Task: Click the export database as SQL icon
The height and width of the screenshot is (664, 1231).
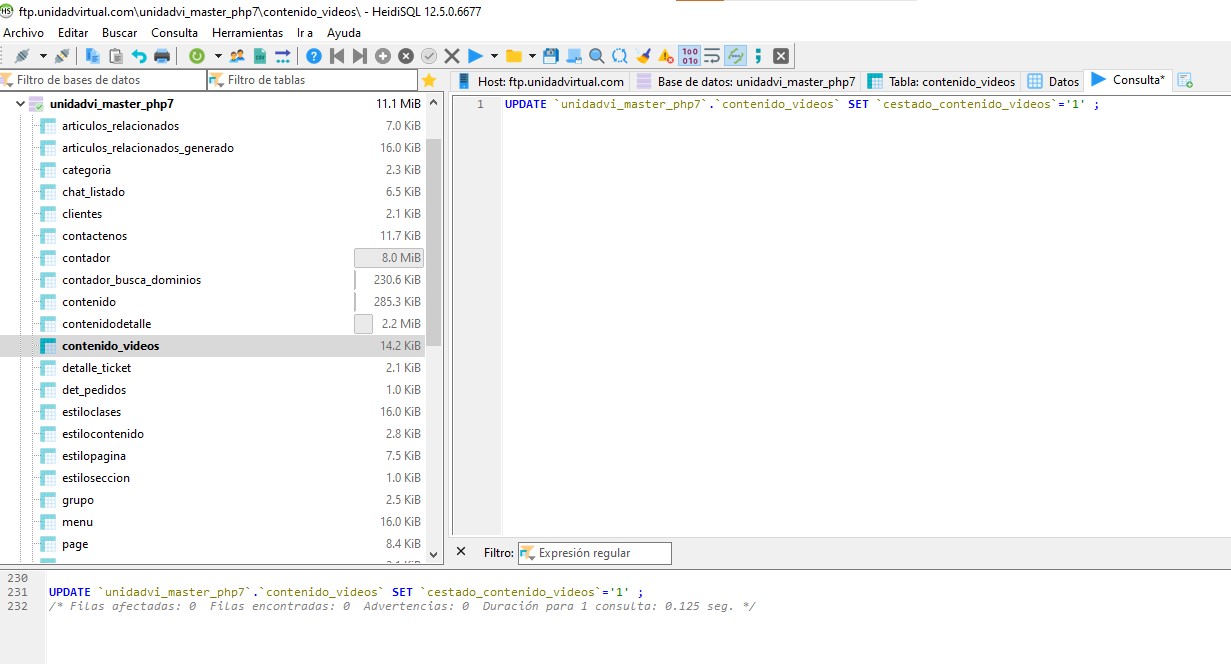Action: [283, 56]
